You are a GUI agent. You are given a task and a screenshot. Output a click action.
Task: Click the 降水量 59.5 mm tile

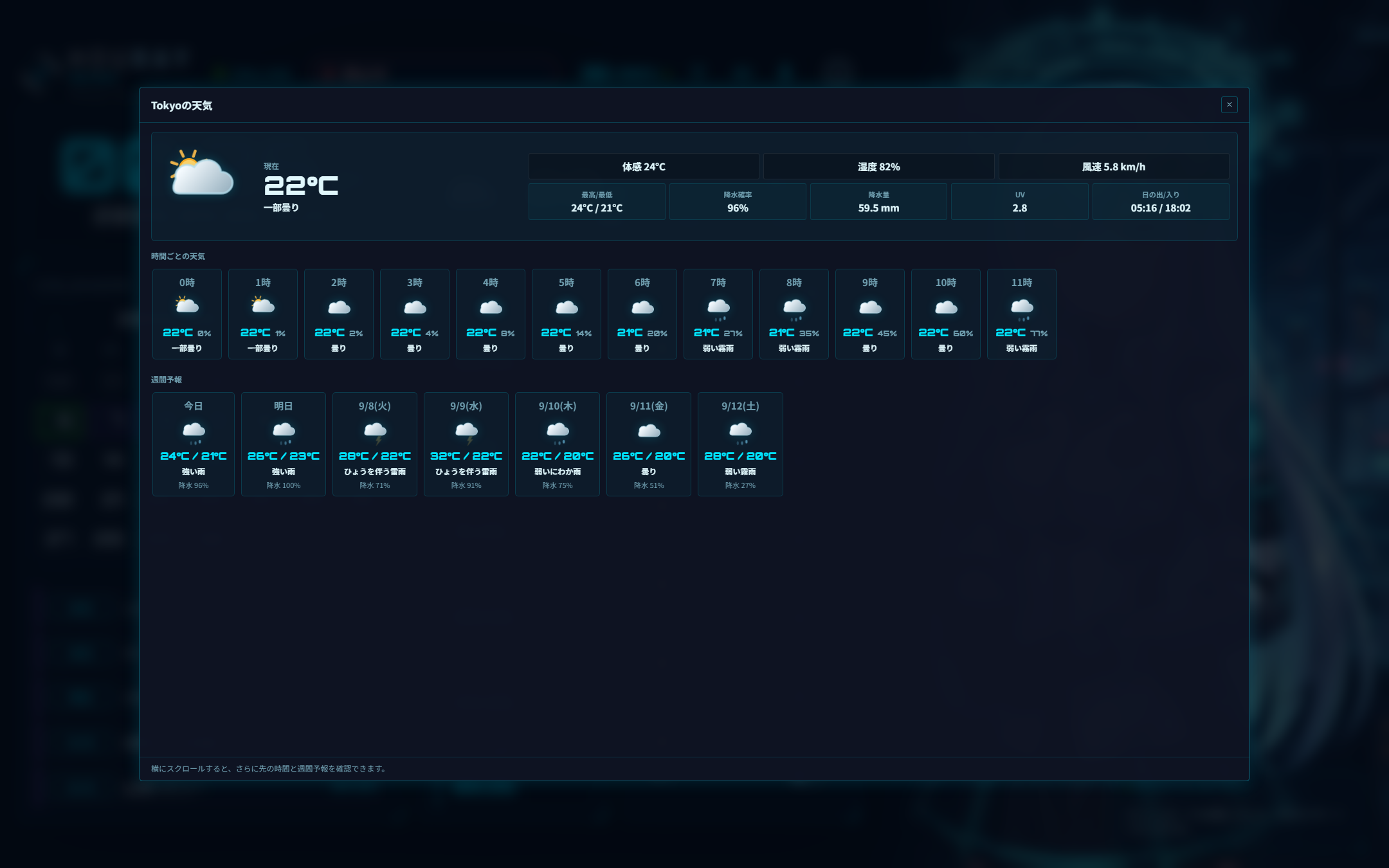tap(878, 202)
